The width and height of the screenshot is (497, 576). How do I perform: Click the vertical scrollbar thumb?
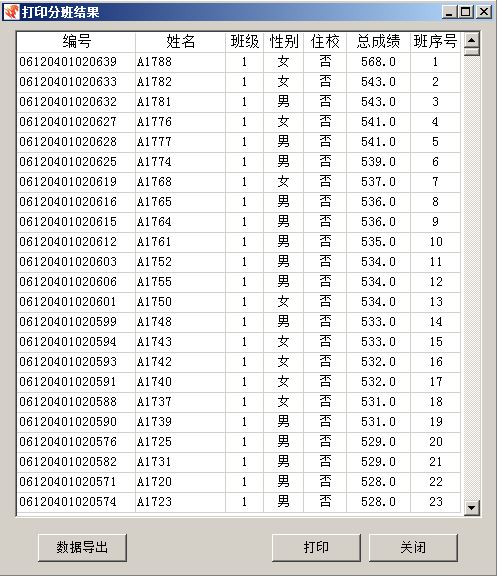pyautogui.click(x=472, y=51)
